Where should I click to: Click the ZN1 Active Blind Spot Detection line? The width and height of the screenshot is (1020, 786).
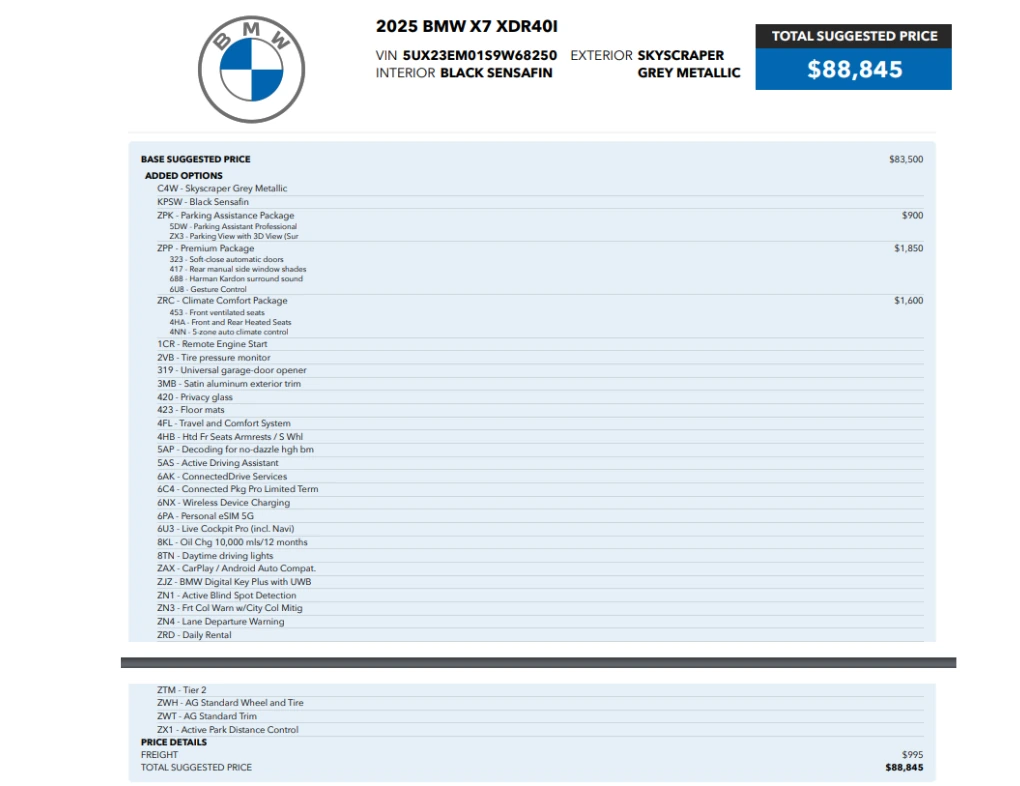click(x=226, y=595)
